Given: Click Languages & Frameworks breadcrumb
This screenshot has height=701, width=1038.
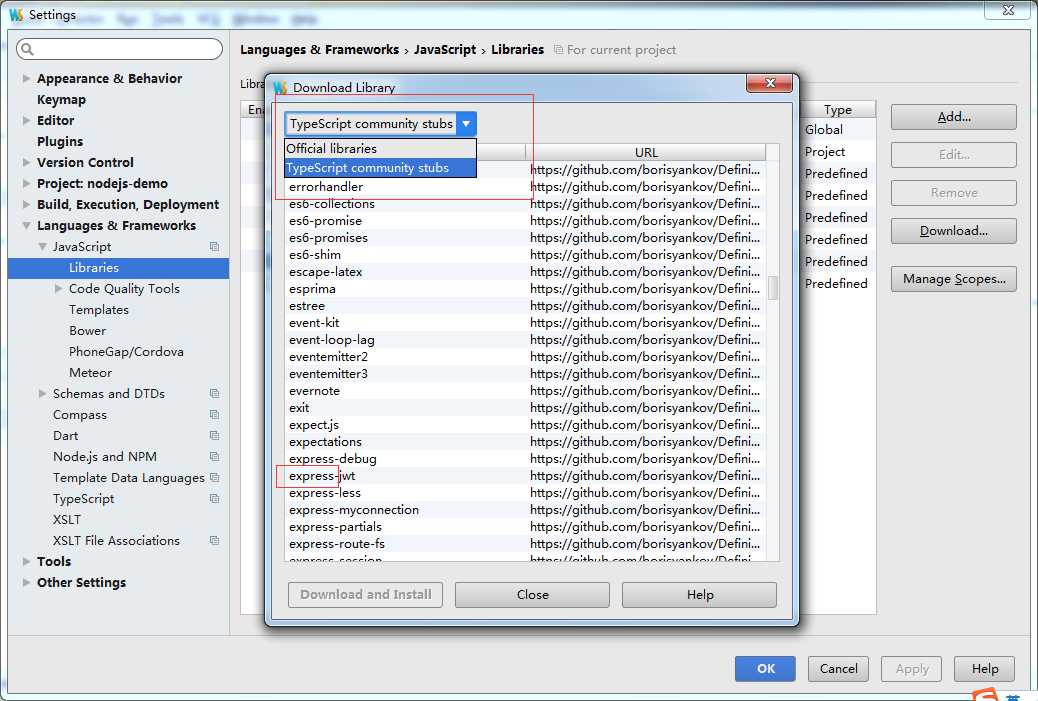Looking at the screenshot, I should point(320,50).
